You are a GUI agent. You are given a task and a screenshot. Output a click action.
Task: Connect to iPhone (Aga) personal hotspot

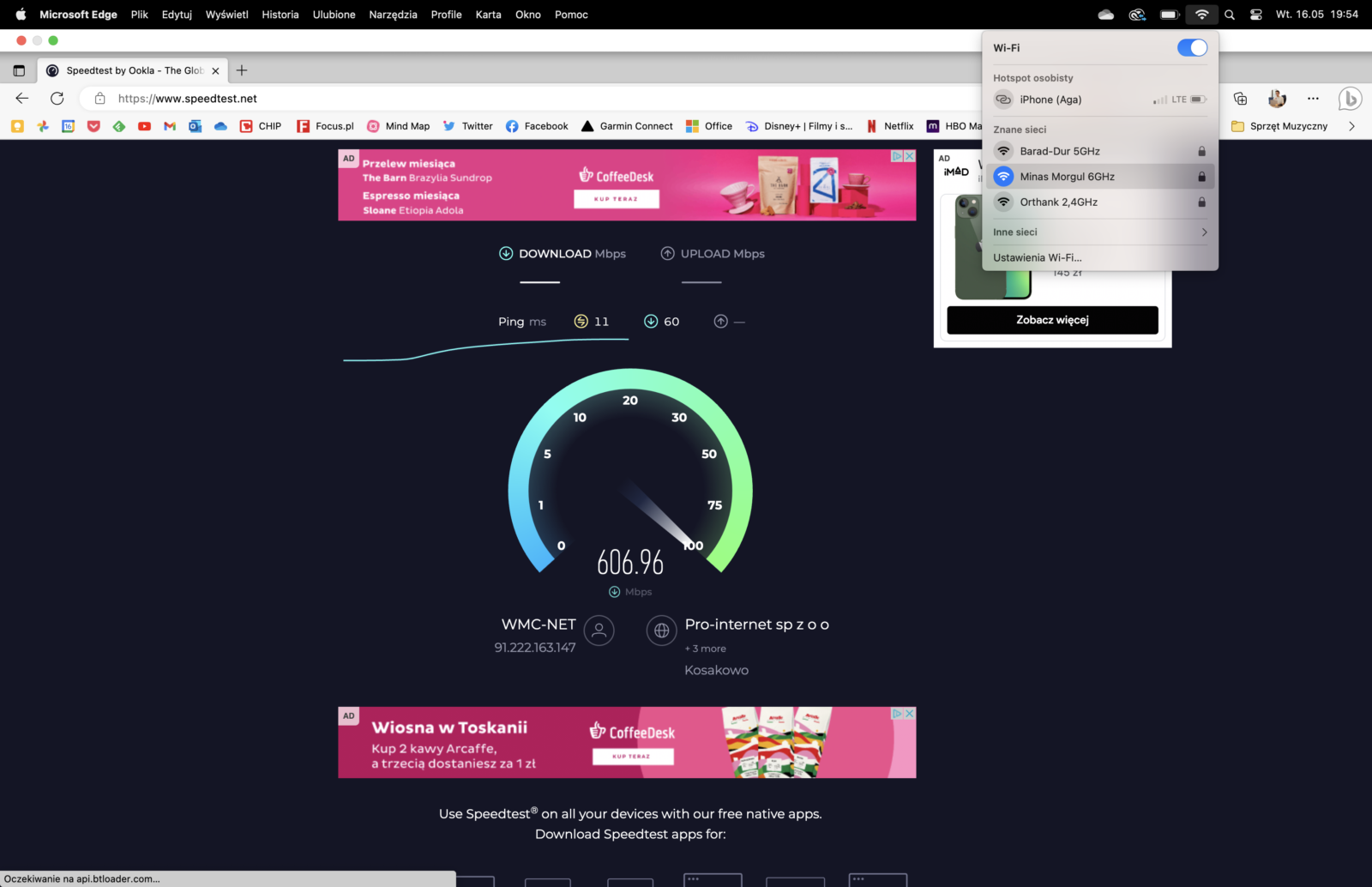click(x=1050, y=100)
